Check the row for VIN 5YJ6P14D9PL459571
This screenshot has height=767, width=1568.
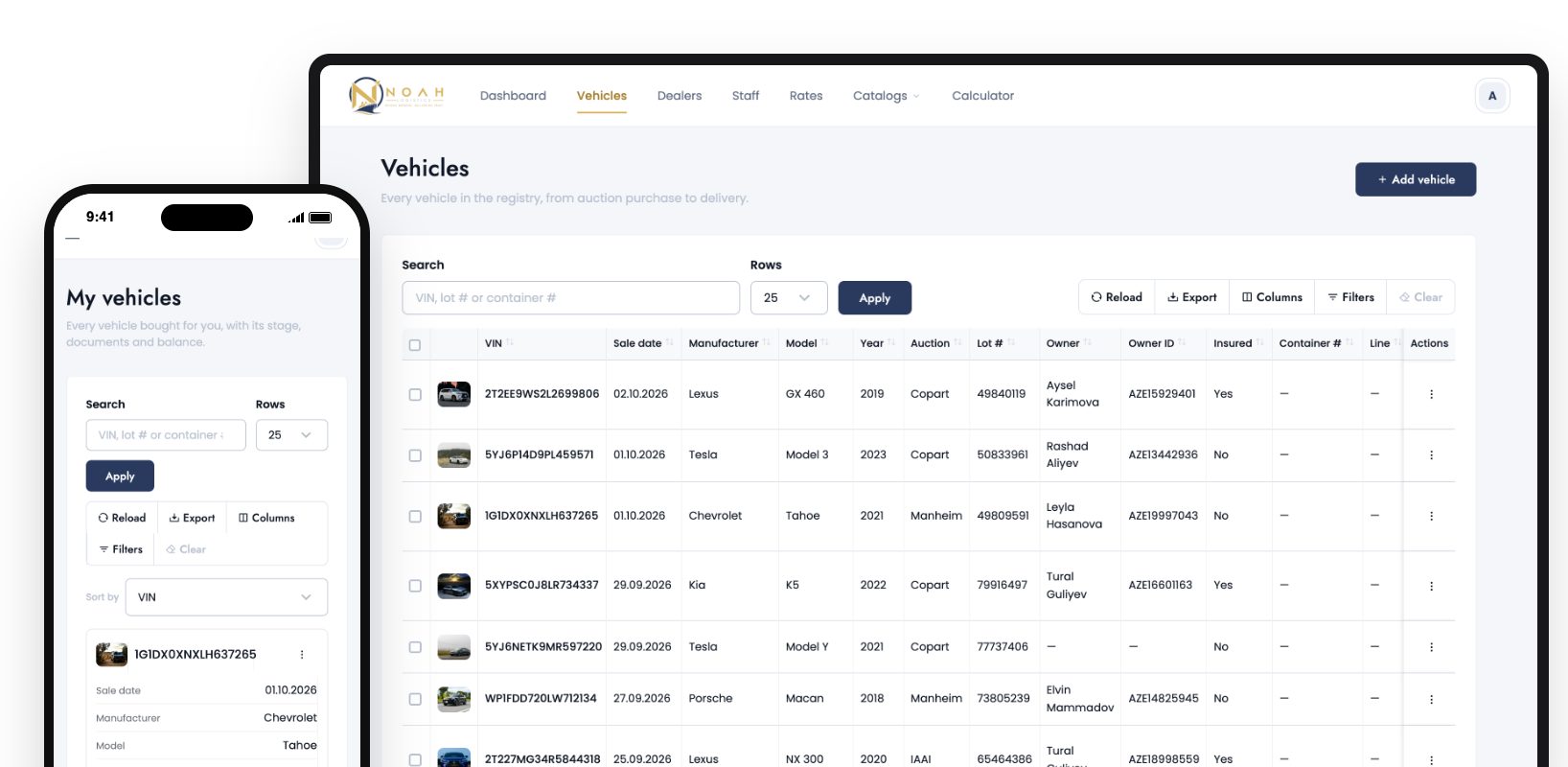click(x=415, y=455)
